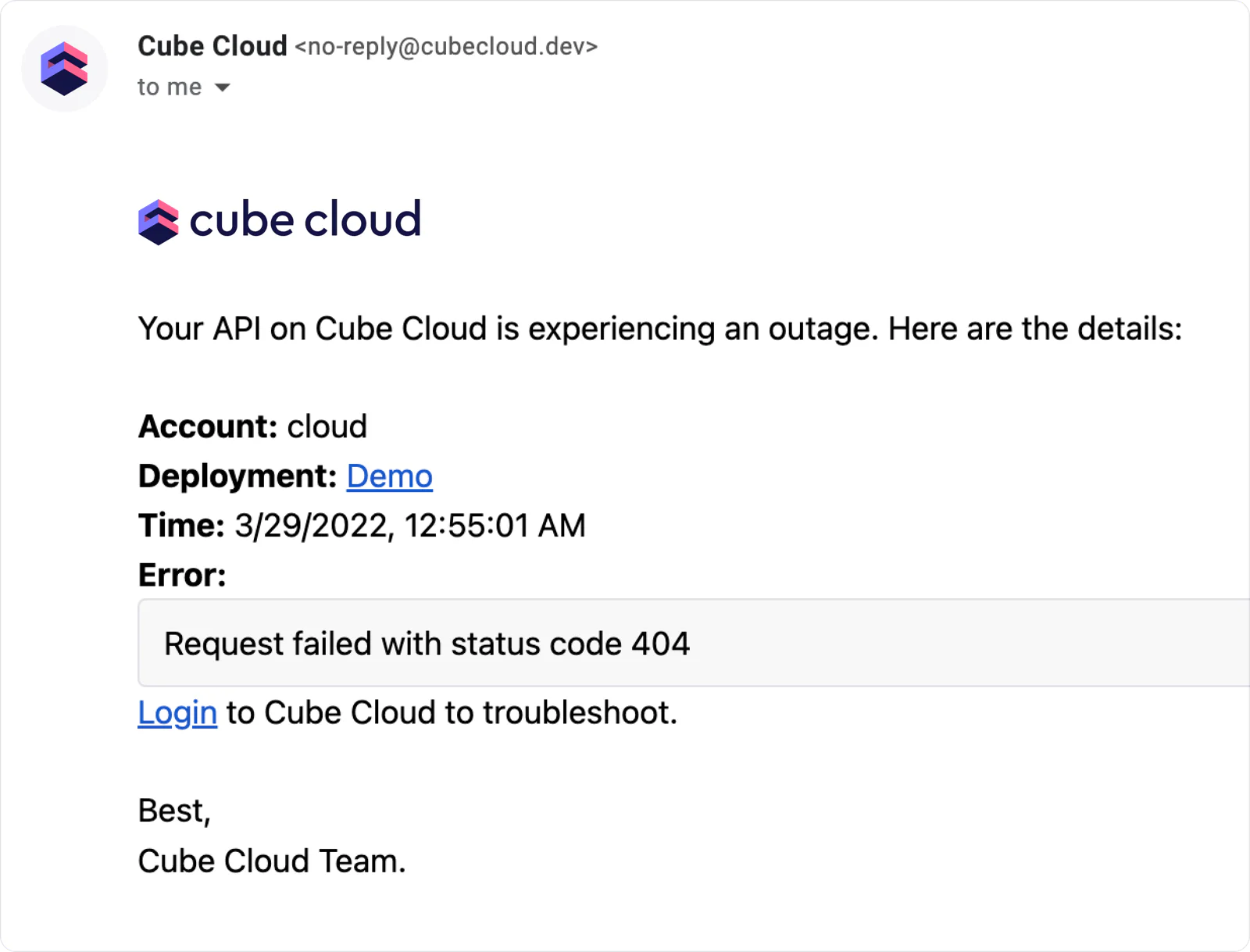Click the 'Time:' label

(x=182, y=526)
